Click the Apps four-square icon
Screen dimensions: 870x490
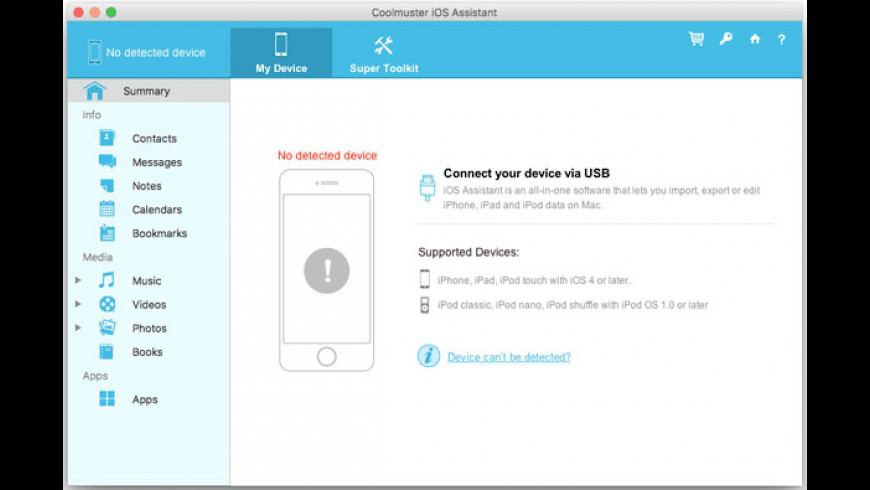pos(107,398)
